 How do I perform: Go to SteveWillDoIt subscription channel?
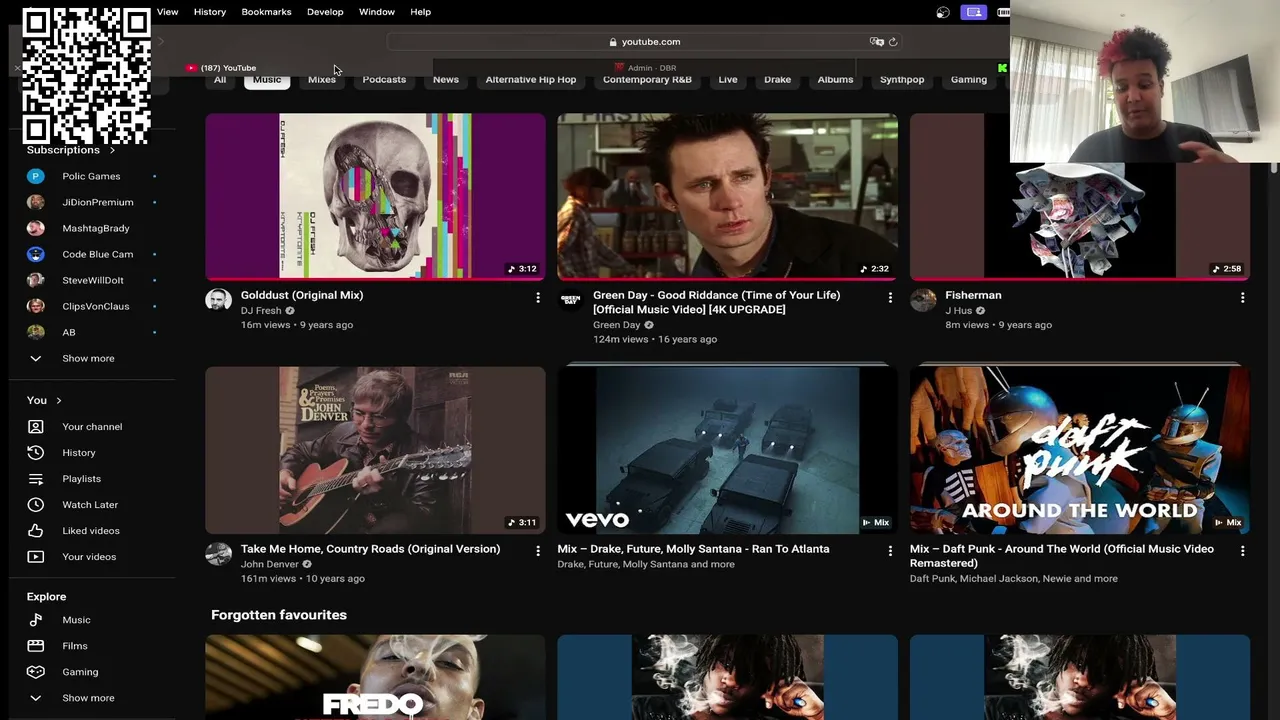coord(93,280)
